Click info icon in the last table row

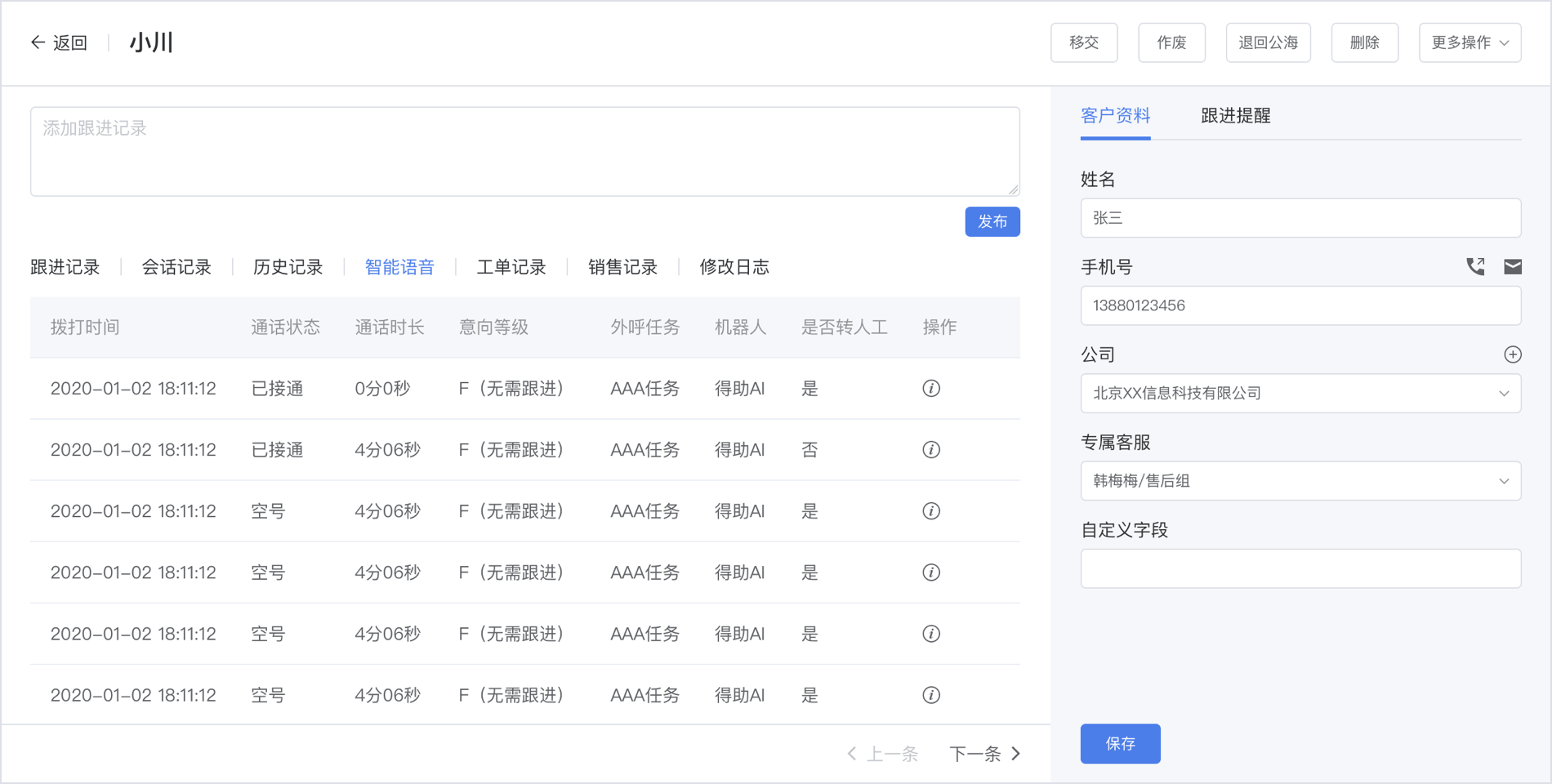931,695
